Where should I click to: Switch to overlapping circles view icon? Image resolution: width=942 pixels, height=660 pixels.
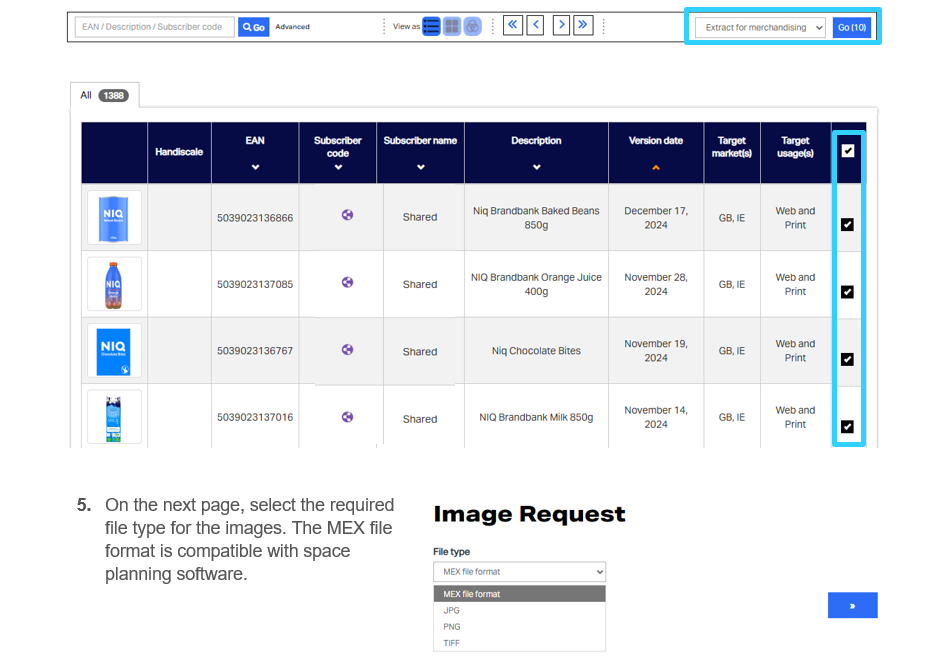click(x=473, y=26)
